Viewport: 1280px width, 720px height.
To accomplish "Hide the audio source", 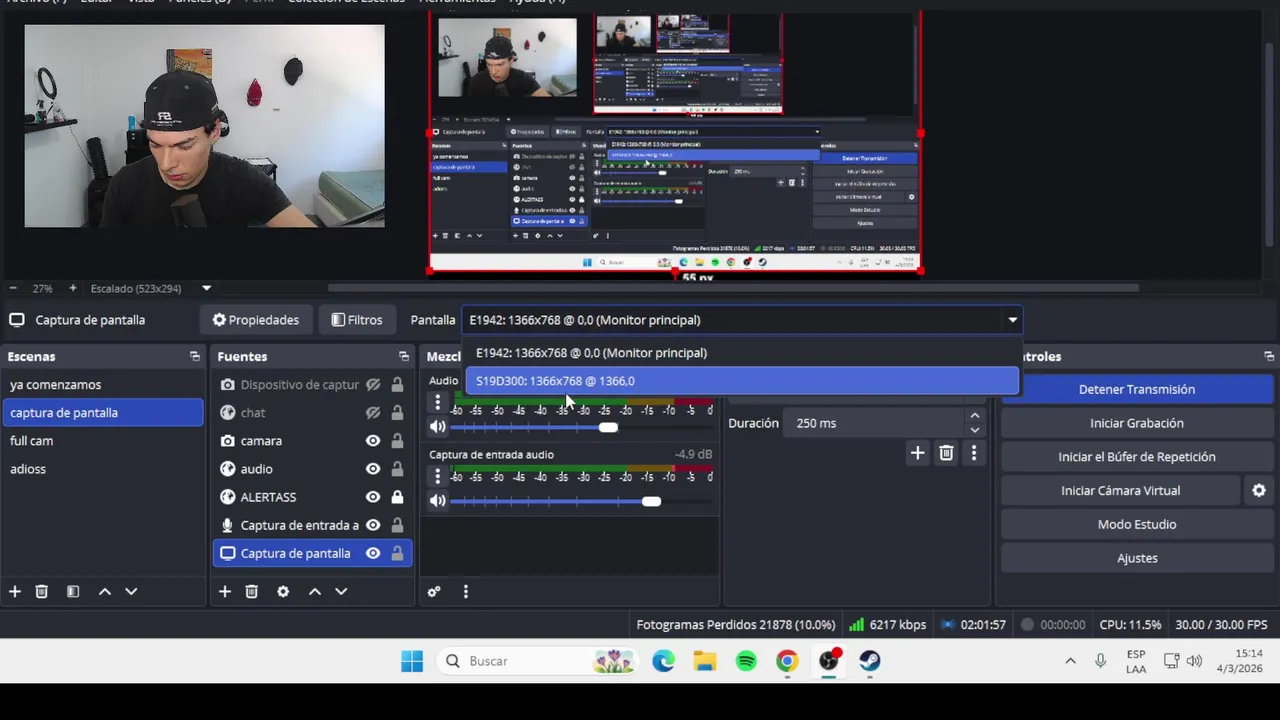I will click(373, 468).
